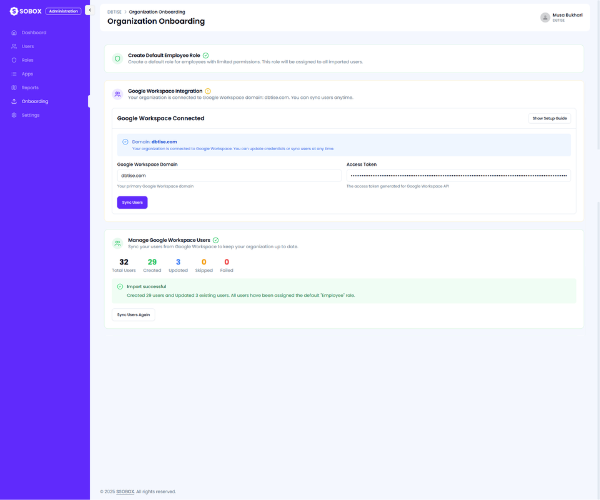Click the Onboarding upload icon in sidebar

[14, 101]
